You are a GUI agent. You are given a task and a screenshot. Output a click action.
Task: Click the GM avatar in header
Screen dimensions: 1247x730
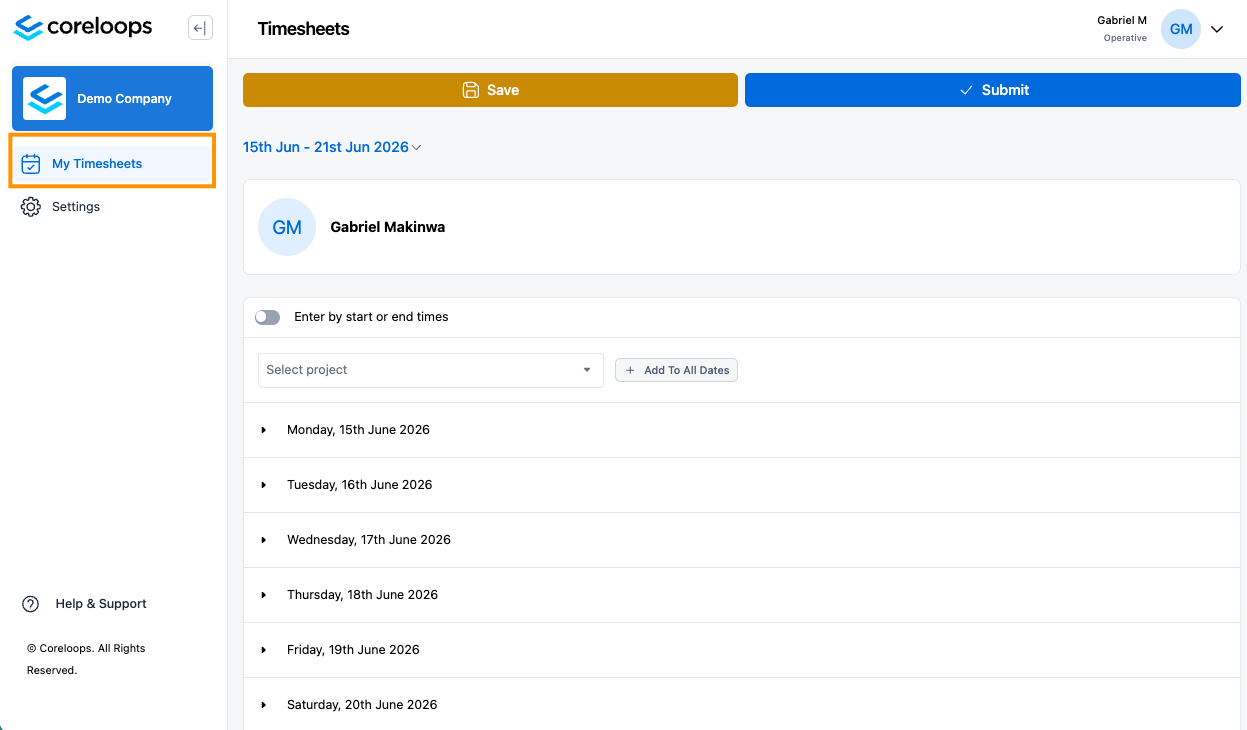pyautogui.click(x=1181, y=29)
